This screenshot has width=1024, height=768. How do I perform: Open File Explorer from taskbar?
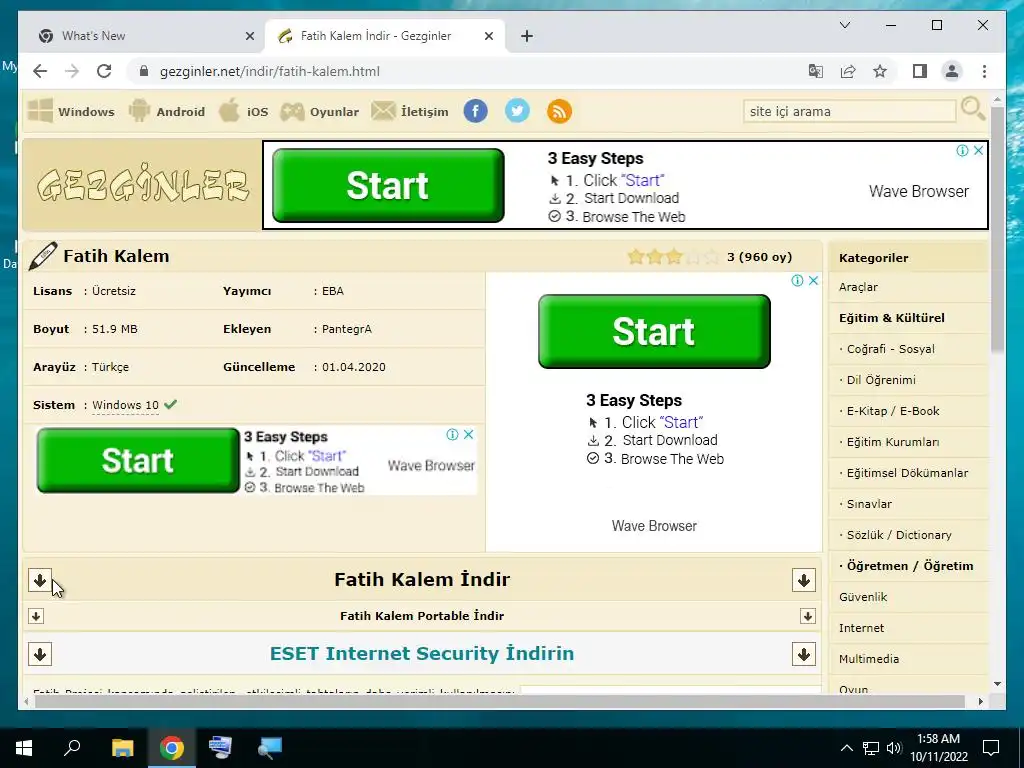point(122,748)
